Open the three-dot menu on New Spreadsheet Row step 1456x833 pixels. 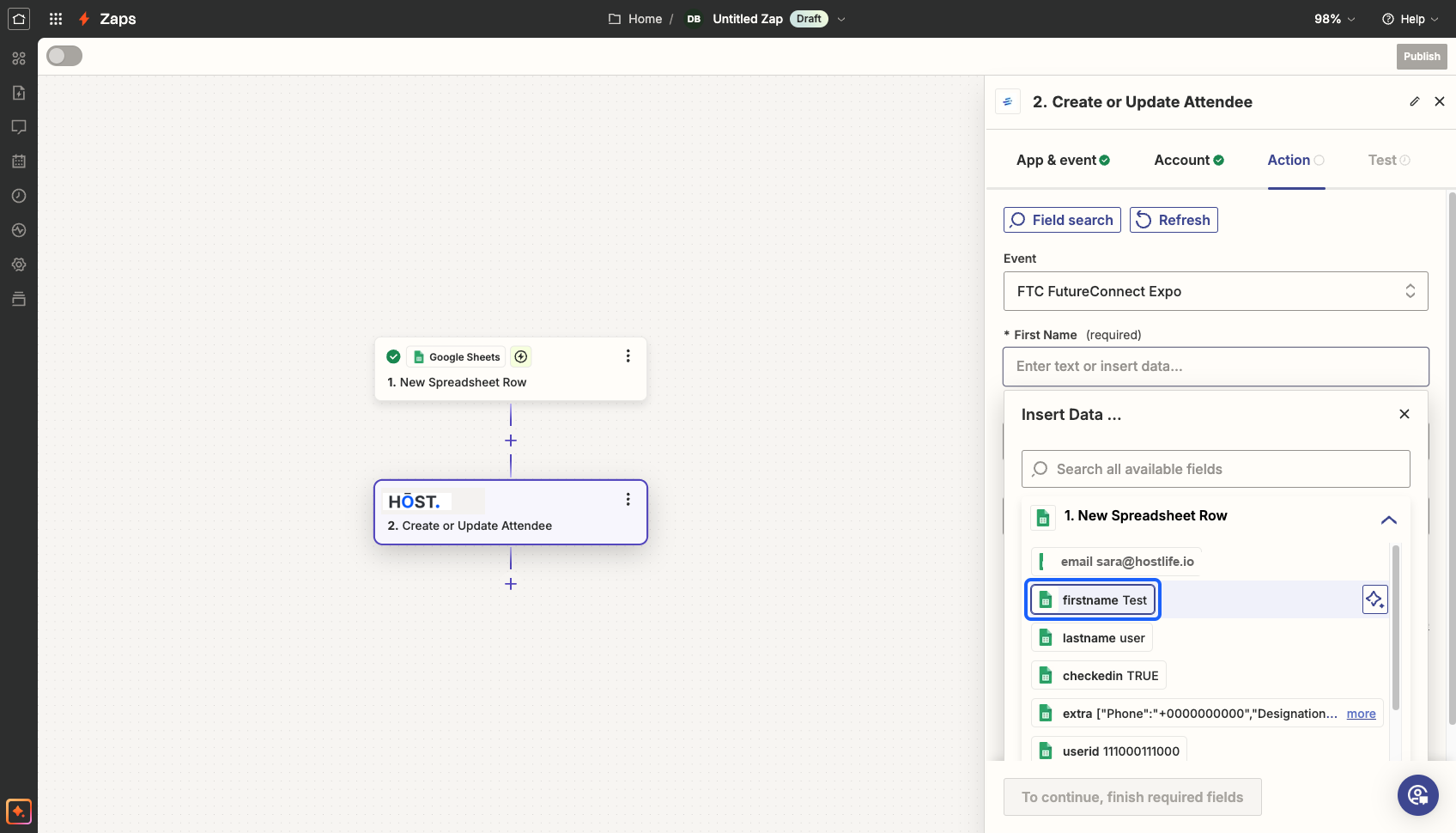click(628, 356)
